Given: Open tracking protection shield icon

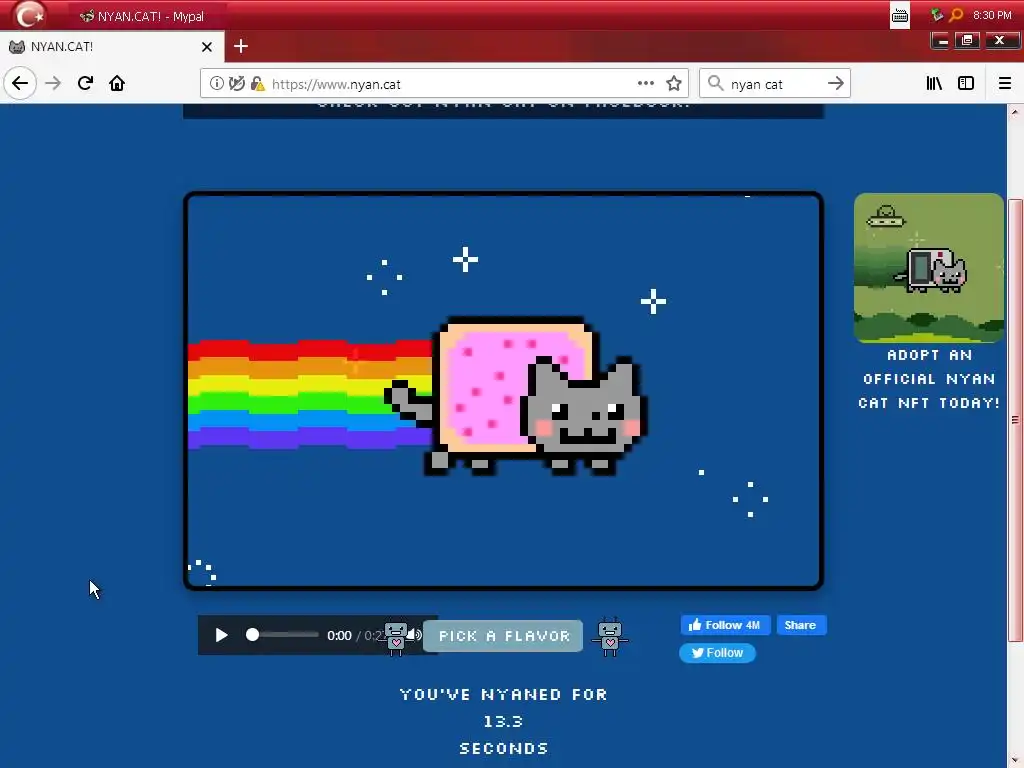Looking at the screenshot, I should coord(237,84).
